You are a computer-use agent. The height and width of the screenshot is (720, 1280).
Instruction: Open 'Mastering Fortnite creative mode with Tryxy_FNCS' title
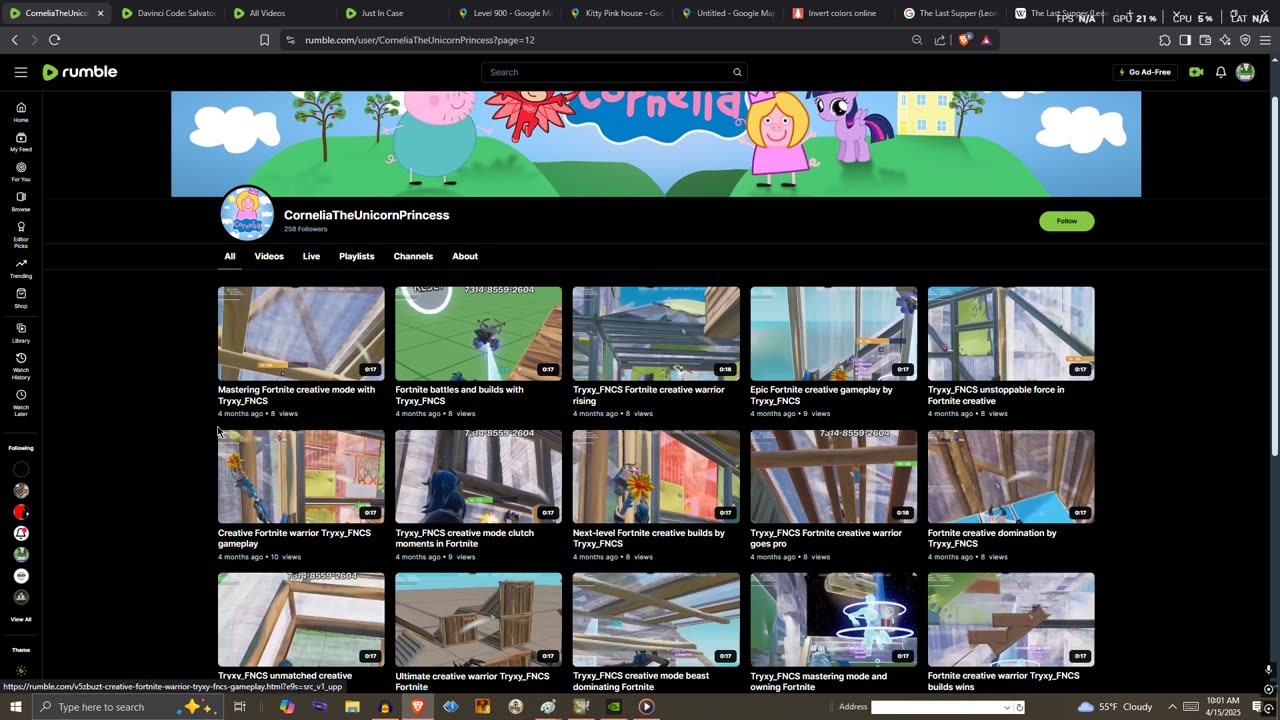point(297,395)
